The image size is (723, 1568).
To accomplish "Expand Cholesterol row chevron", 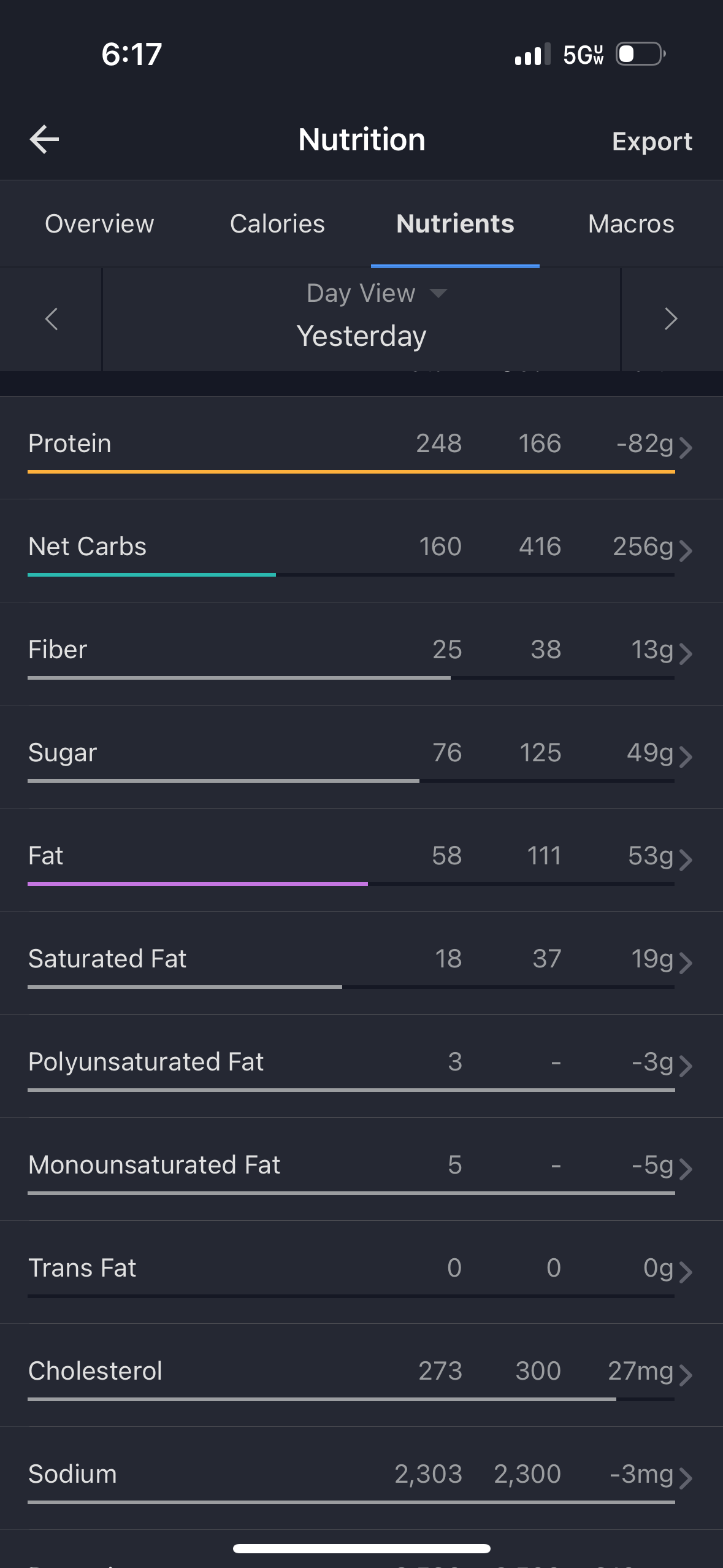I will click(686, 1375).
